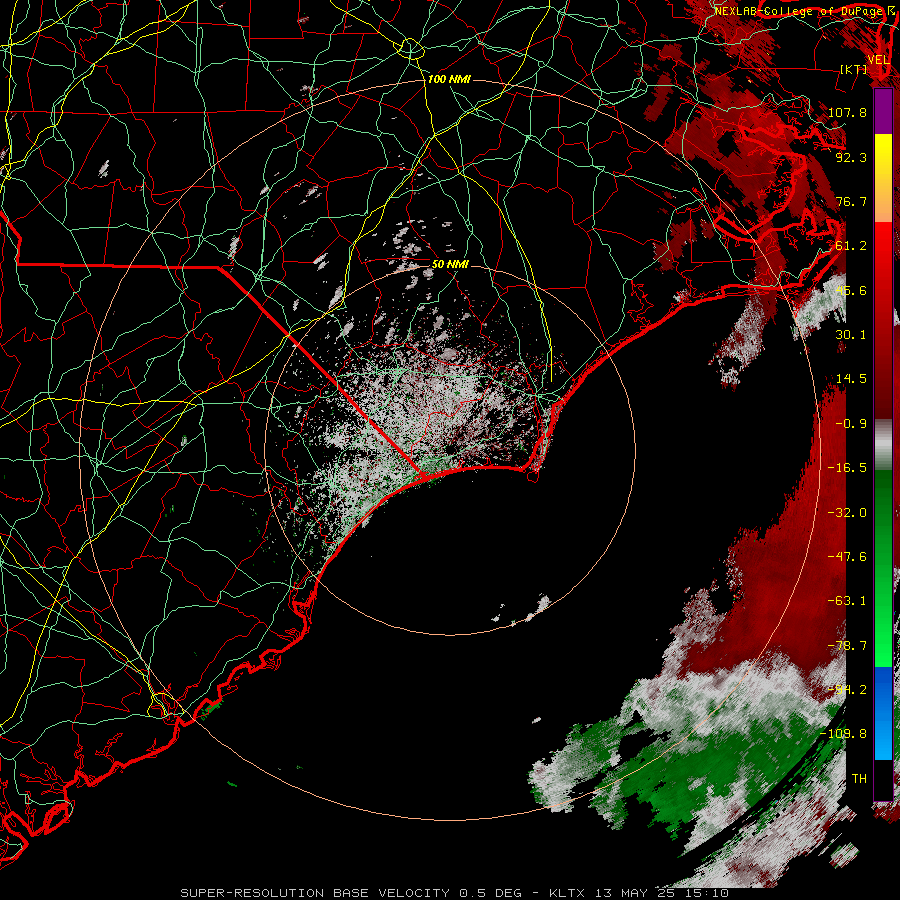Image resolution: width=900 pixels, height=900 pixels.
Task: Click the "13 MAY 25 15:10" timestamp
Action: point(662,893)
